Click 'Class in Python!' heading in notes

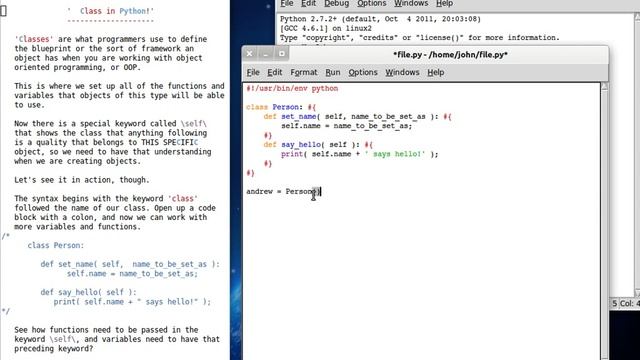pos(117,11)
